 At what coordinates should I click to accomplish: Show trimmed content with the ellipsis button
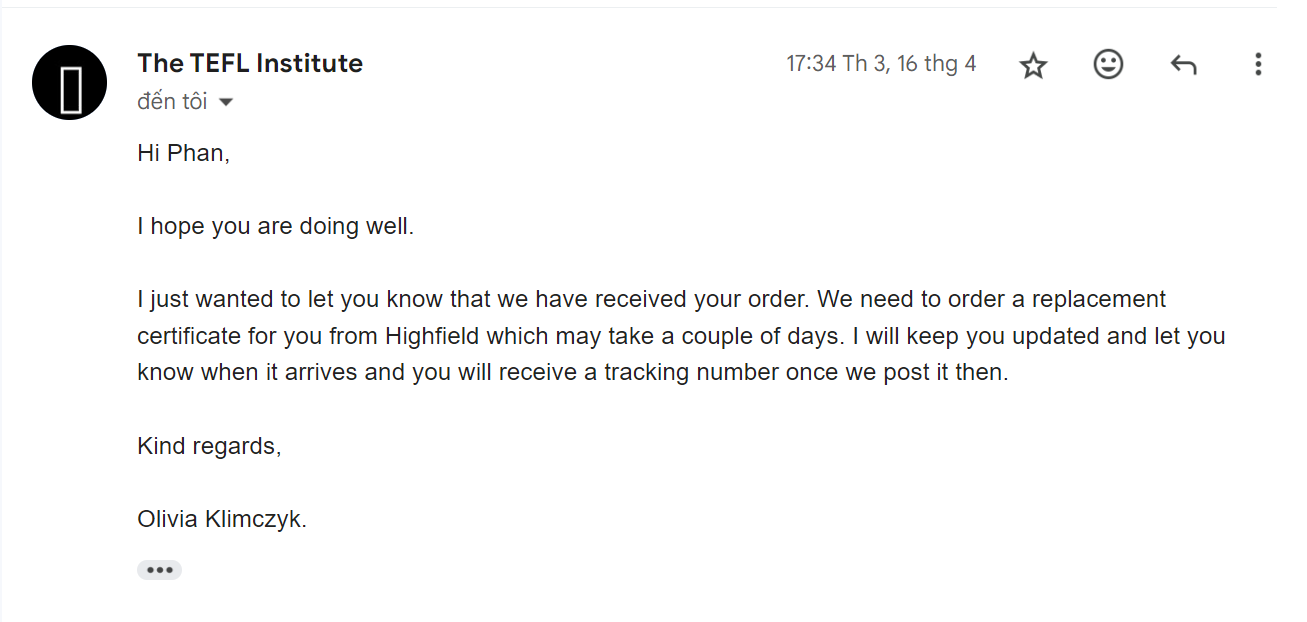pos(159,570)
